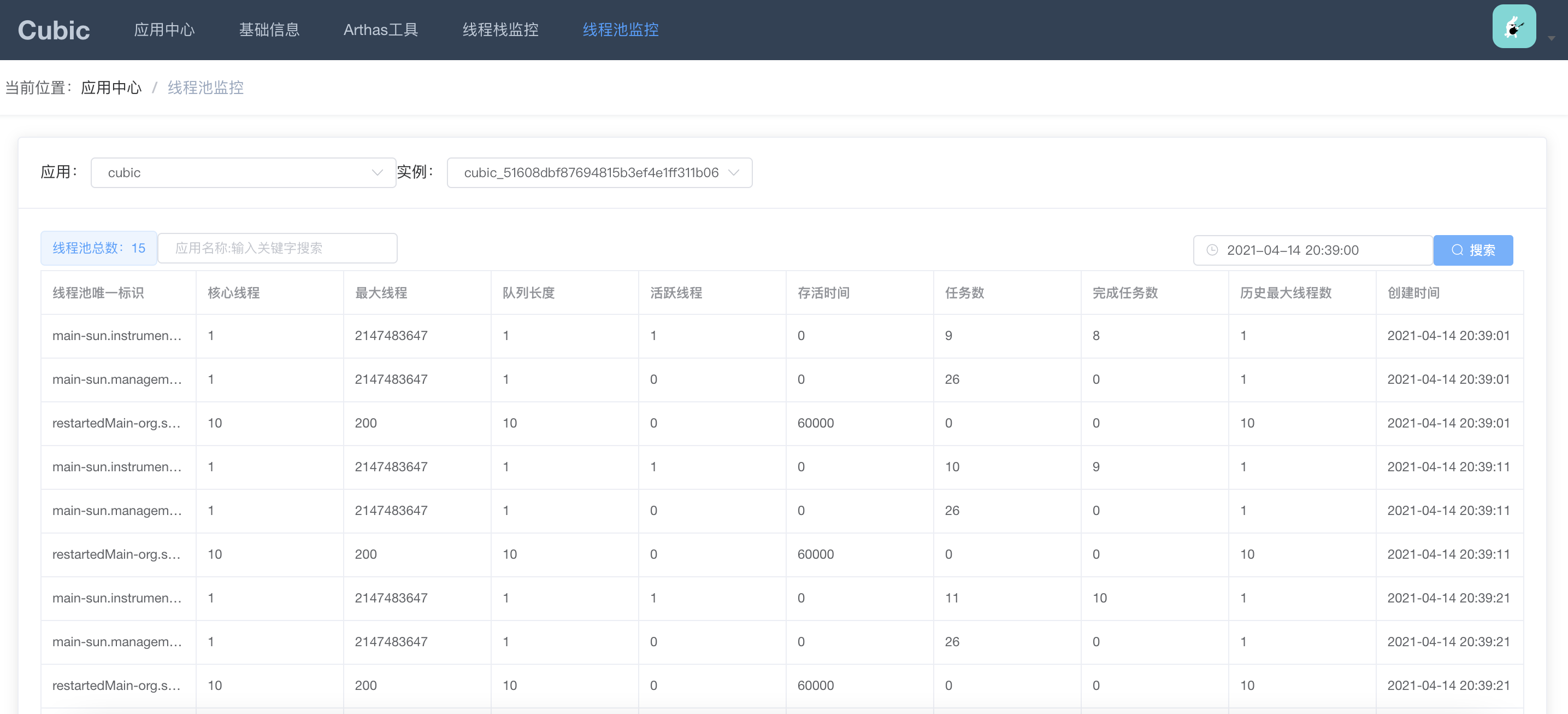
Task: Open 线程栈监控 nav item
Action: pyautogui.click(x=500, y=30)
